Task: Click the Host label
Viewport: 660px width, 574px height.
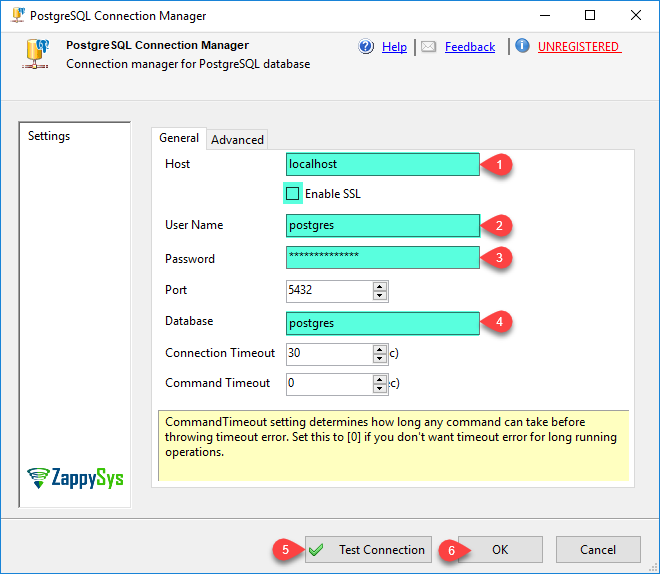Action: pyautogui.click(x=177, y=164)
